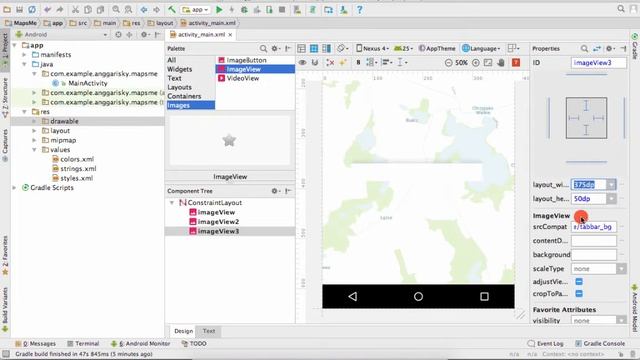Run the app with the green play button

click(219, 9)
